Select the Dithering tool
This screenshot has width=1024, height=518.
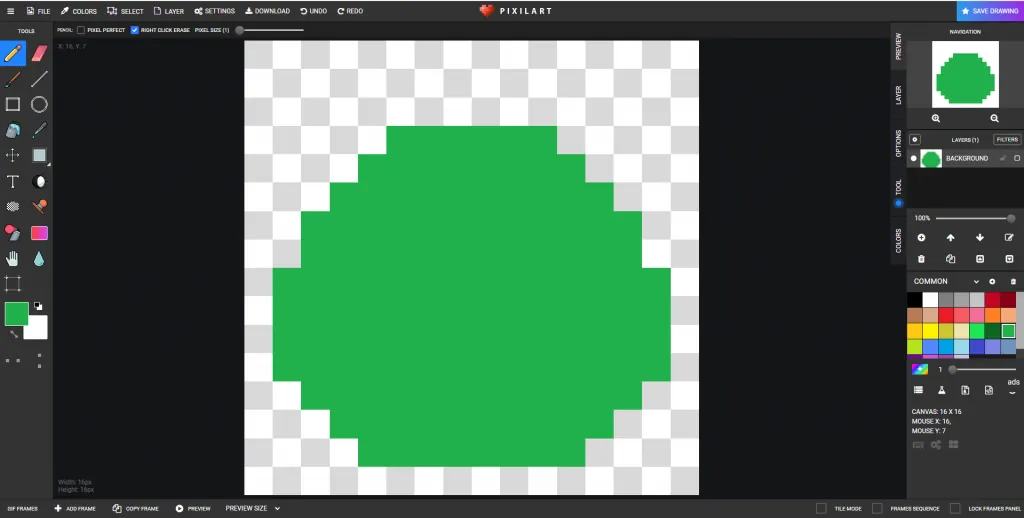13,206
